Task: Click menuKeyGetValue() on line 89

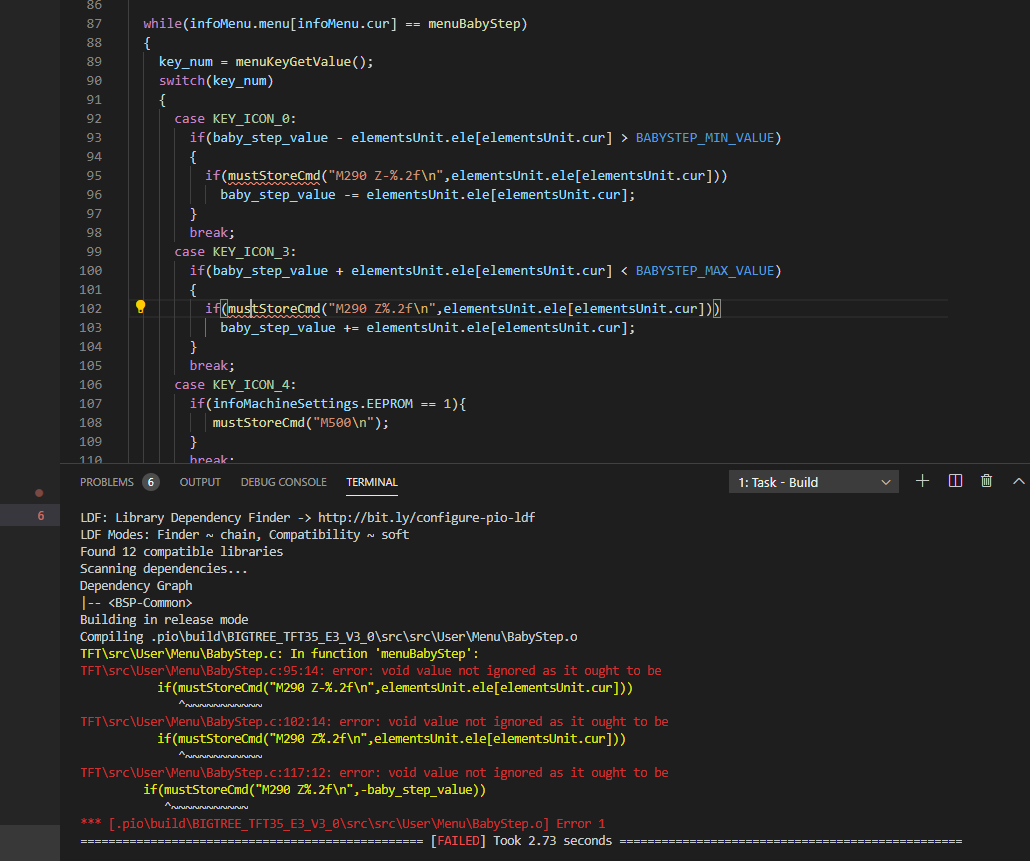Action: 300,62
